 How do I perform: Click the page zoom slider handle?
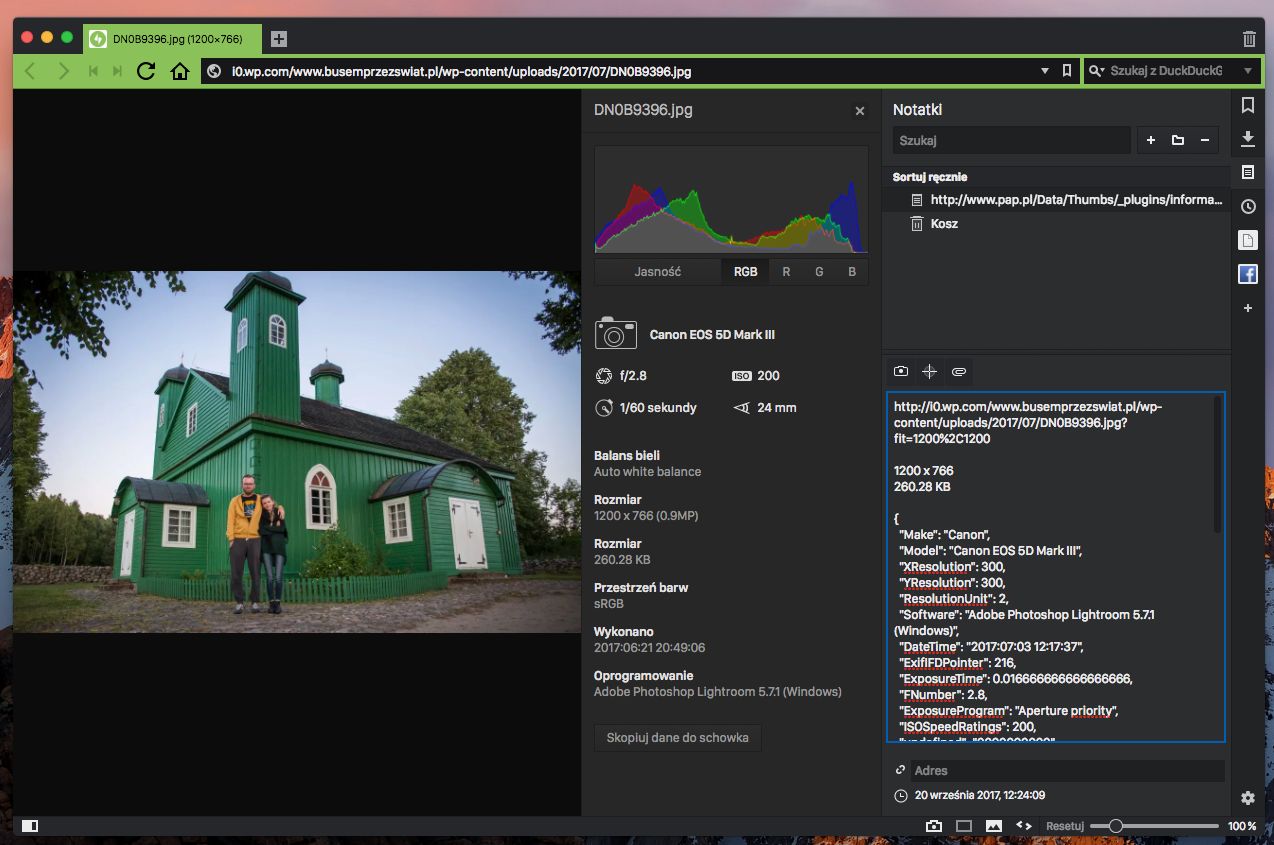tap(1115, 826)
